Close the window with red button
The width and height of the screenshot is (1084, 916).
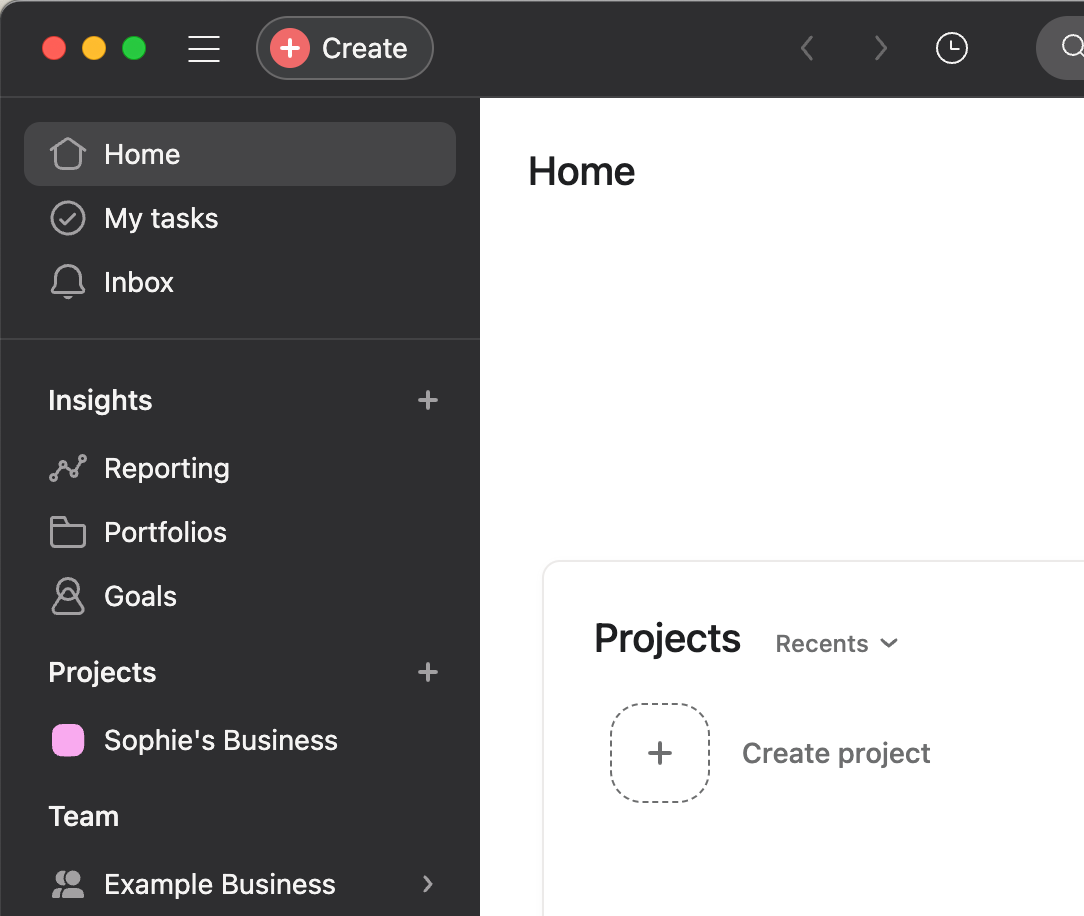pos(54,48)
